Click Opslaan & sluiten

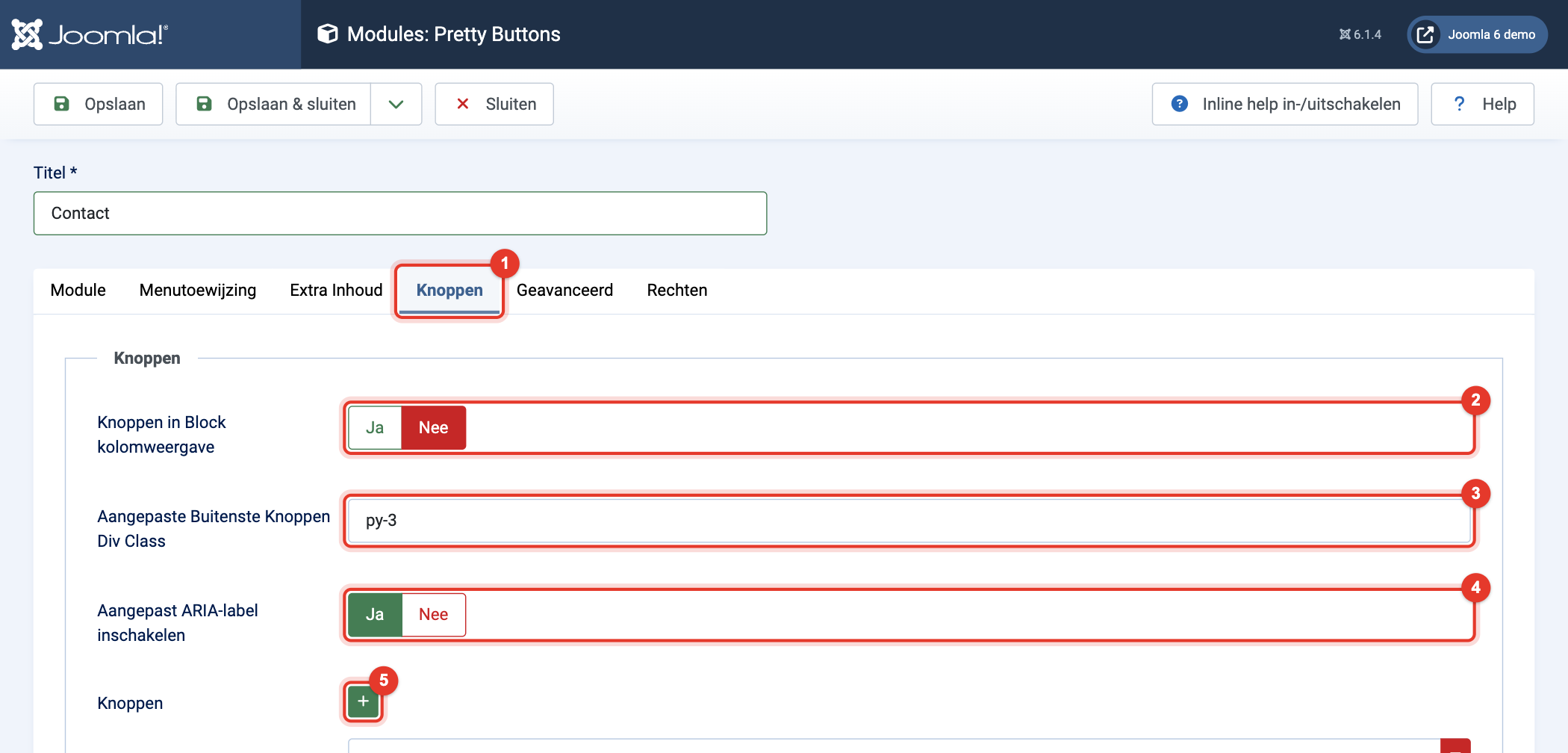(273, 104)
